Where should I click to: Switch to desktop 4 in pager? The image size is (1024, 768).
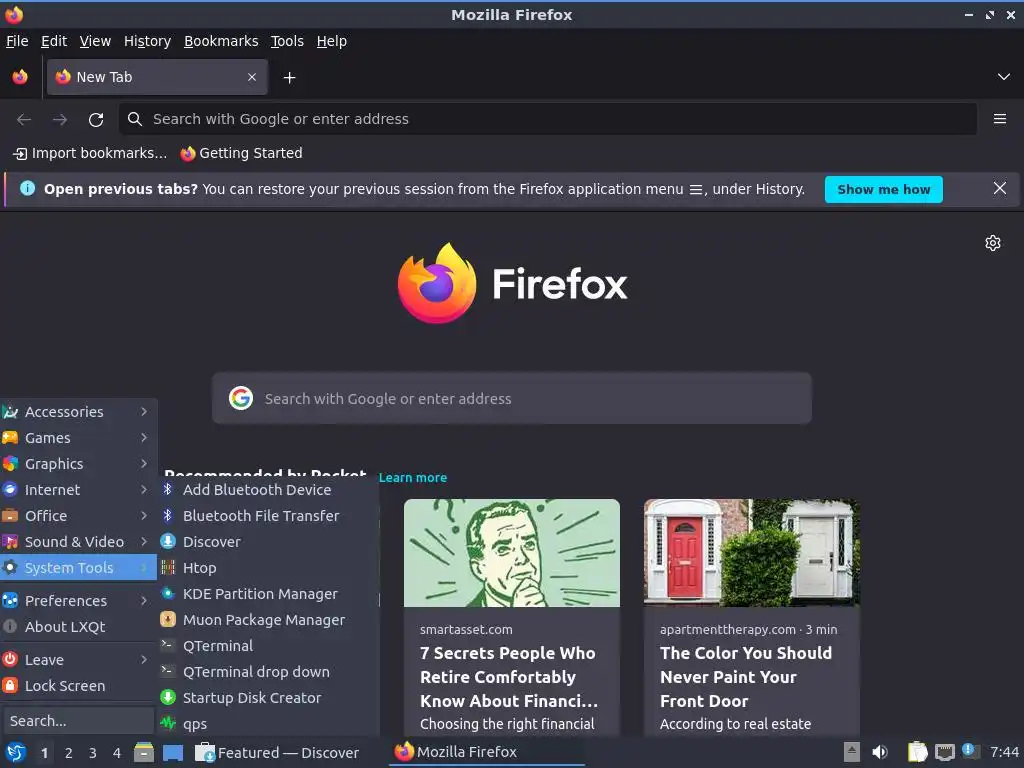click(117, 753)
